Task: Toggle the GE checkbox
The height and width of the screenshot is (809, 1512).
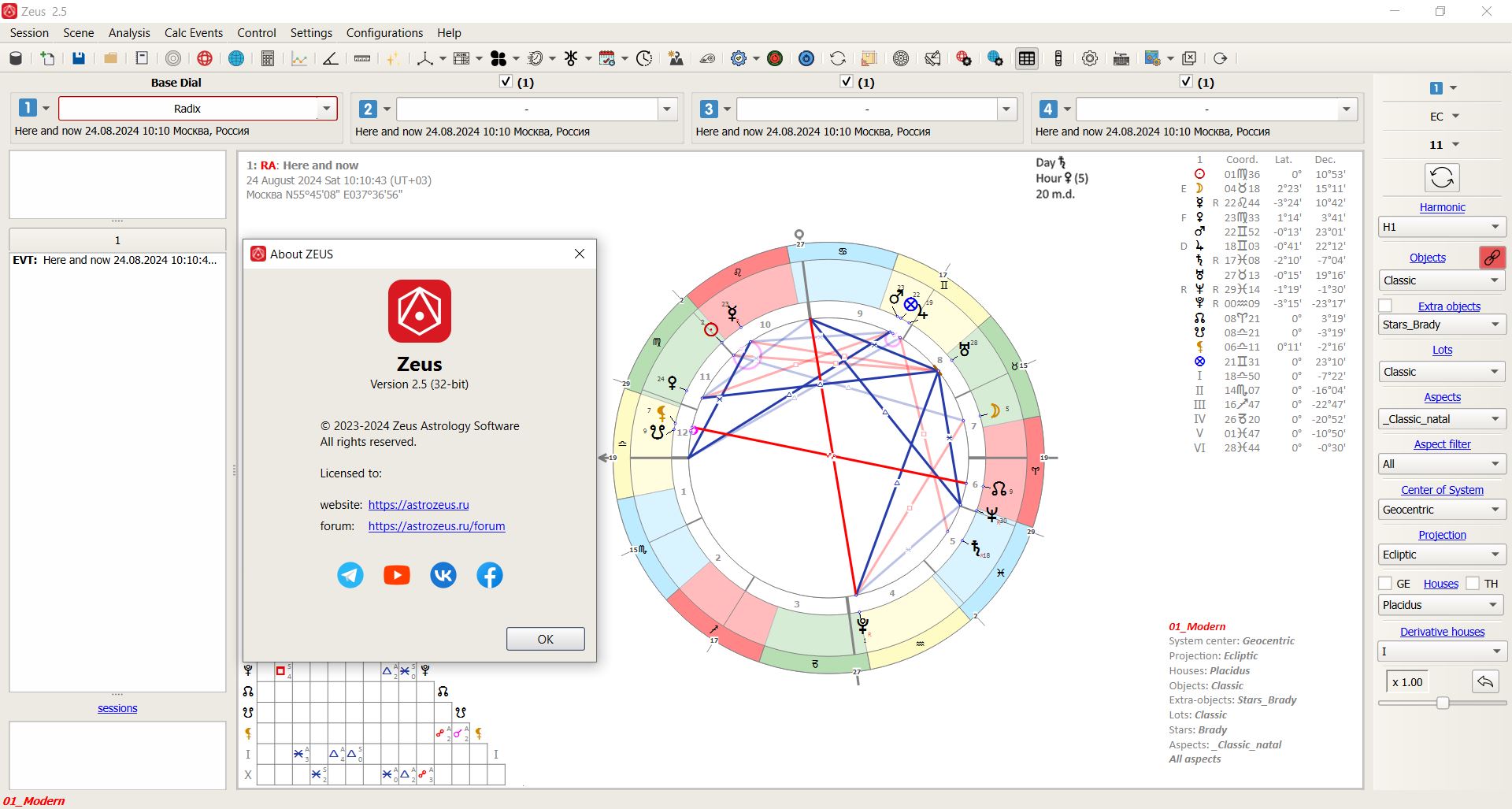Action: click(1385, 583)
